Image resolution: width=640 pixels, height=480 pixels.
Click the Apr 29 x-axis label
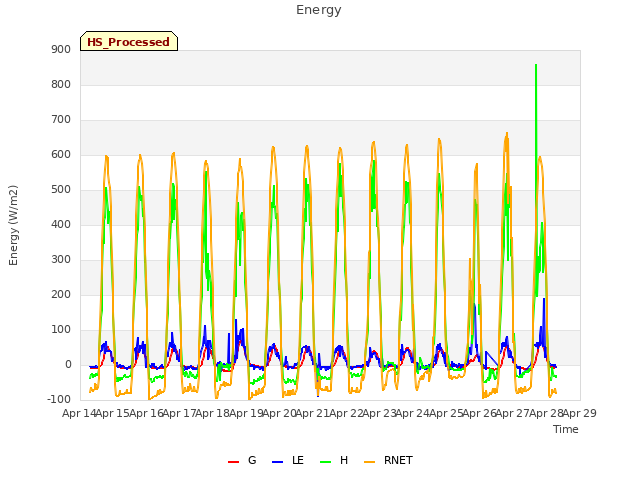pyautogui.click(x=580, y=413)
